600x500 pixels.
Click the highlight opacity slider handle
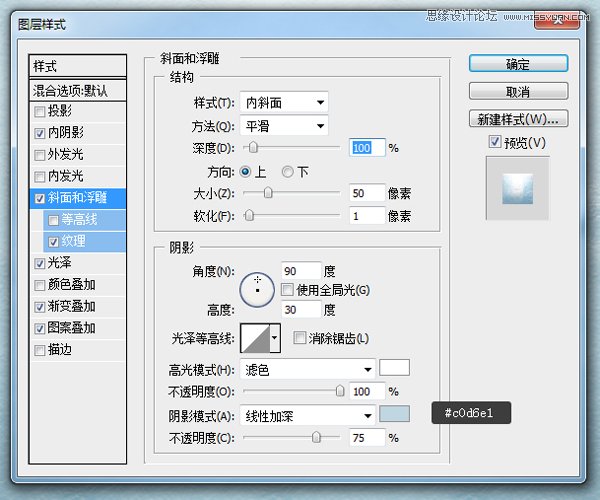[x=339, y=391]
